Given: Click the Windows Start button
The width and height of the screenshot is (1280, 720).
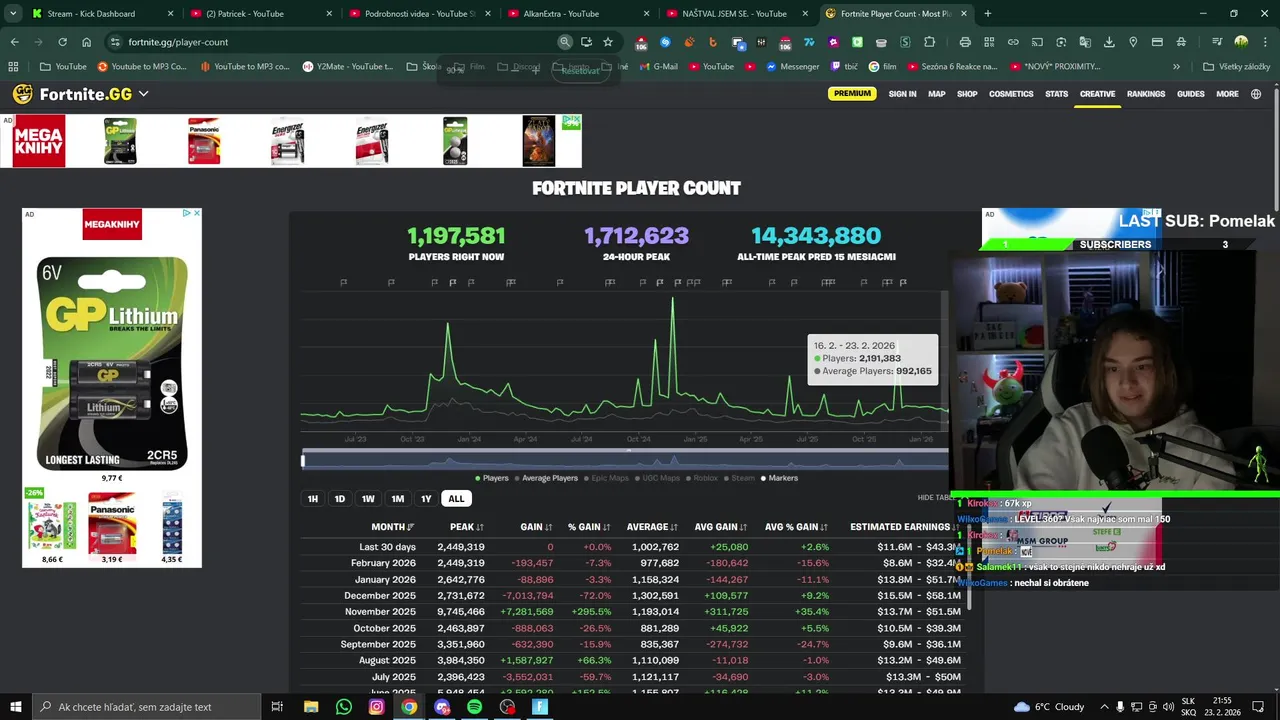Looking at the screenshot, I should pyautogui.click(x=15, y=707).
